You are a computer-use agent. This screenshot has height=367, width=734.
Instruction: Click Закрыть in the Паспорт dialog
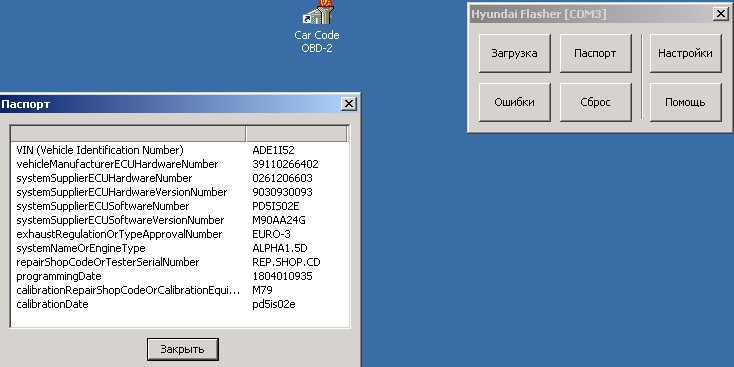[x=183, y=349]
